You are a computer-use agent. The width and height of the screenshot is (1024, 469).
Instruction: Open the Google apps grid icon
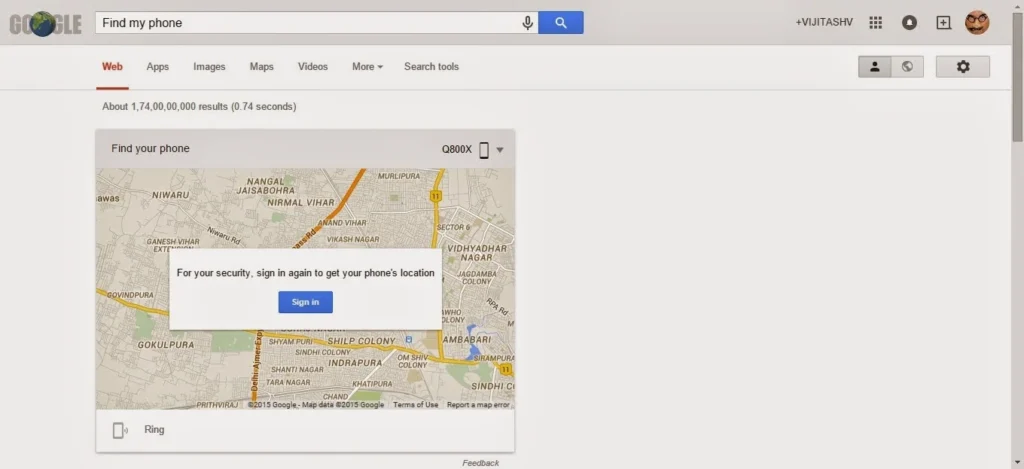click(x=876, y=23)
